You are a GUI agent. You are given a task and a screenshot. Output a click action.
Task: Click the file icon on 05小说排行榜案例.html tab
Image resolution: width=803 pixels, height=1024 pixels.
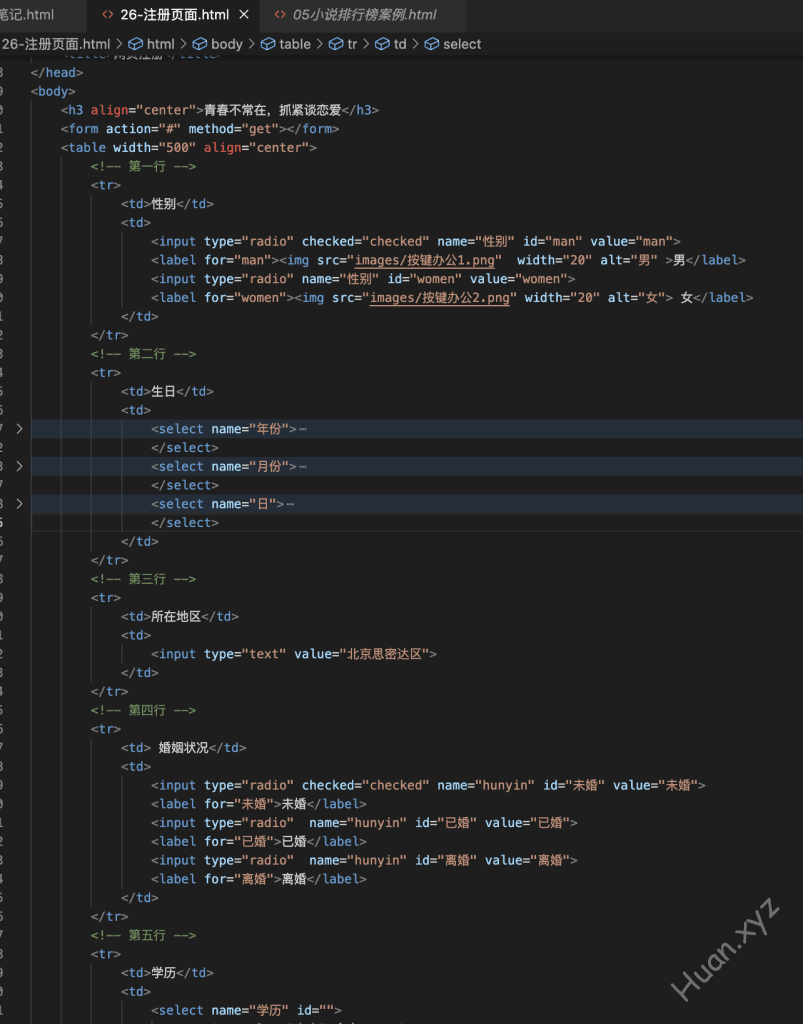[x=280, y=15]
